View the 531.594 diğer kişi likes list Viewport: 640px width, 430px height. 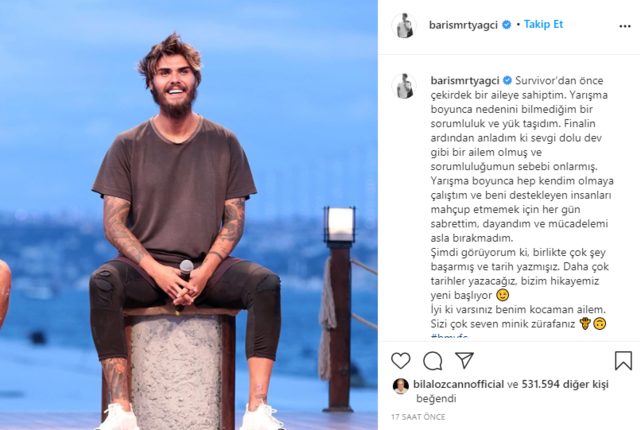click(565, 384)
